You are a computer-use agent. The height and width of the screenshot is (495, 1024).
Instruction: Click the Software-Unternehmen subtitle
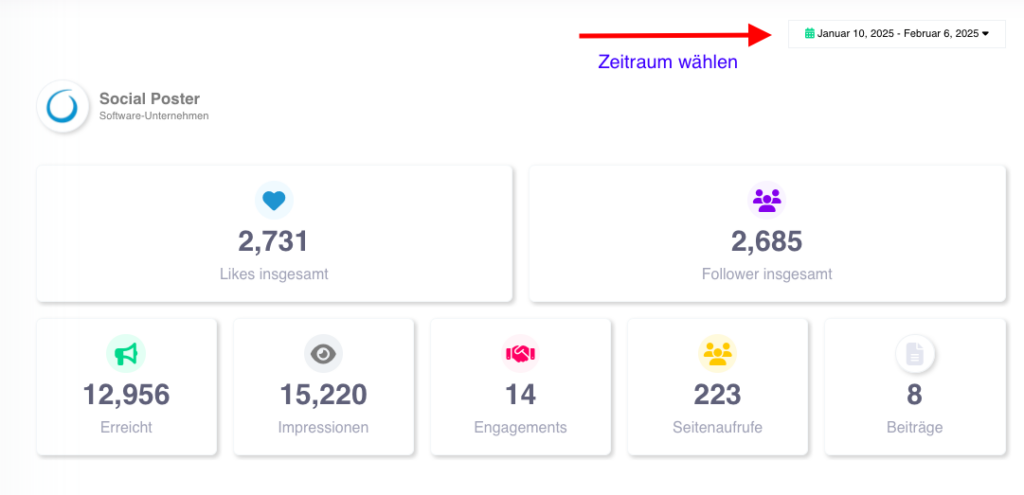pos(154,116)
